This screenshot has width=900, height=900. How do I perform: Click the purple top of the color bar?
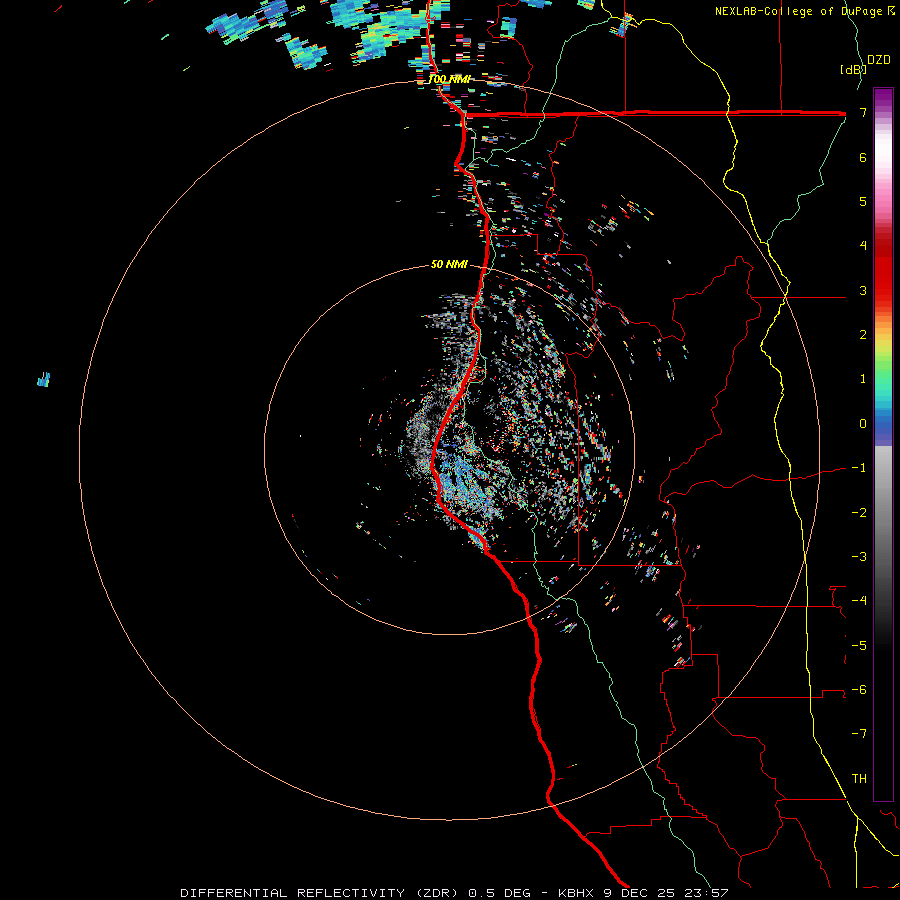click(x=883, y=98)
